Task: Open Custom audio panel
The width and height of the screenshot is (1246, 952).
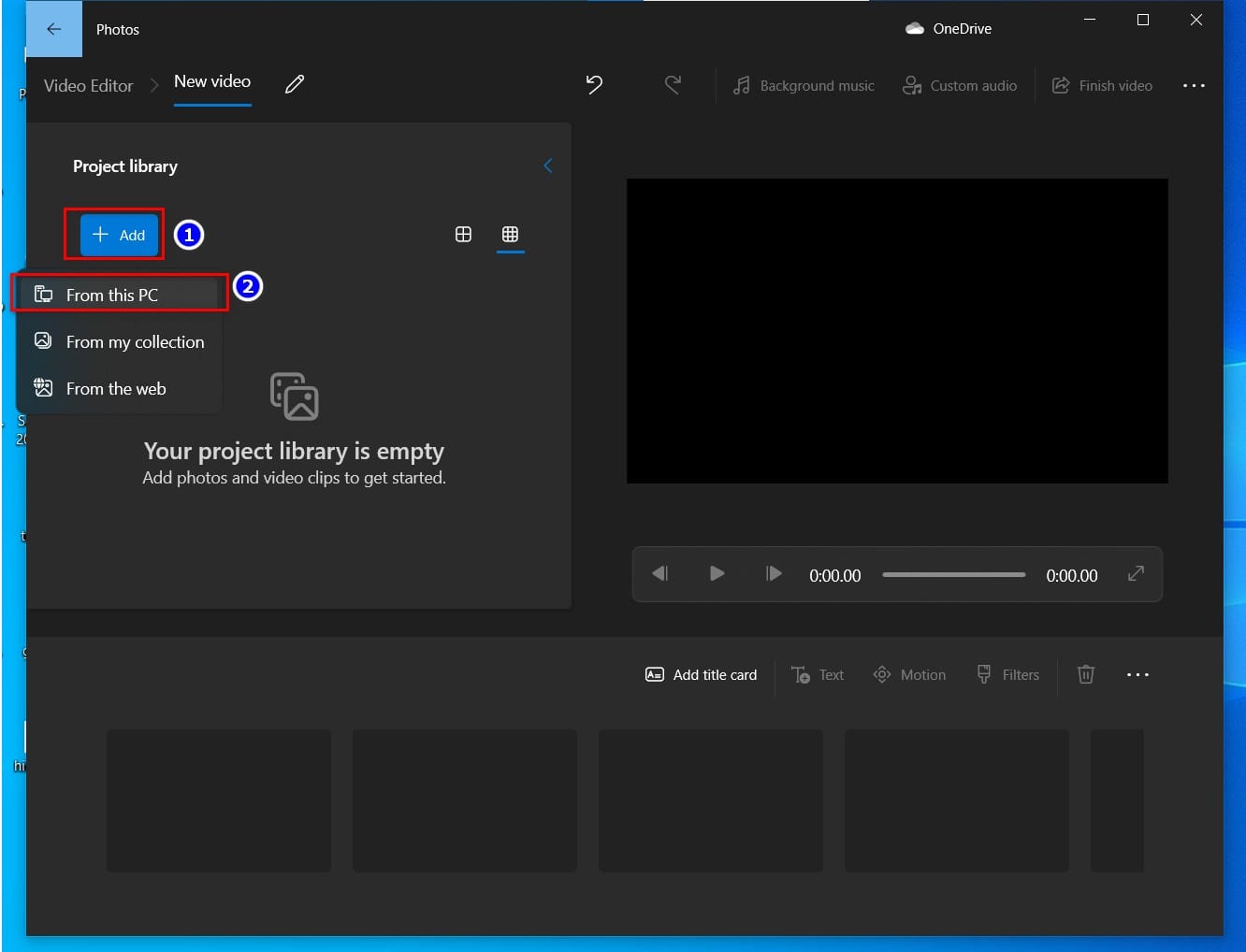Action: point(960,85)
